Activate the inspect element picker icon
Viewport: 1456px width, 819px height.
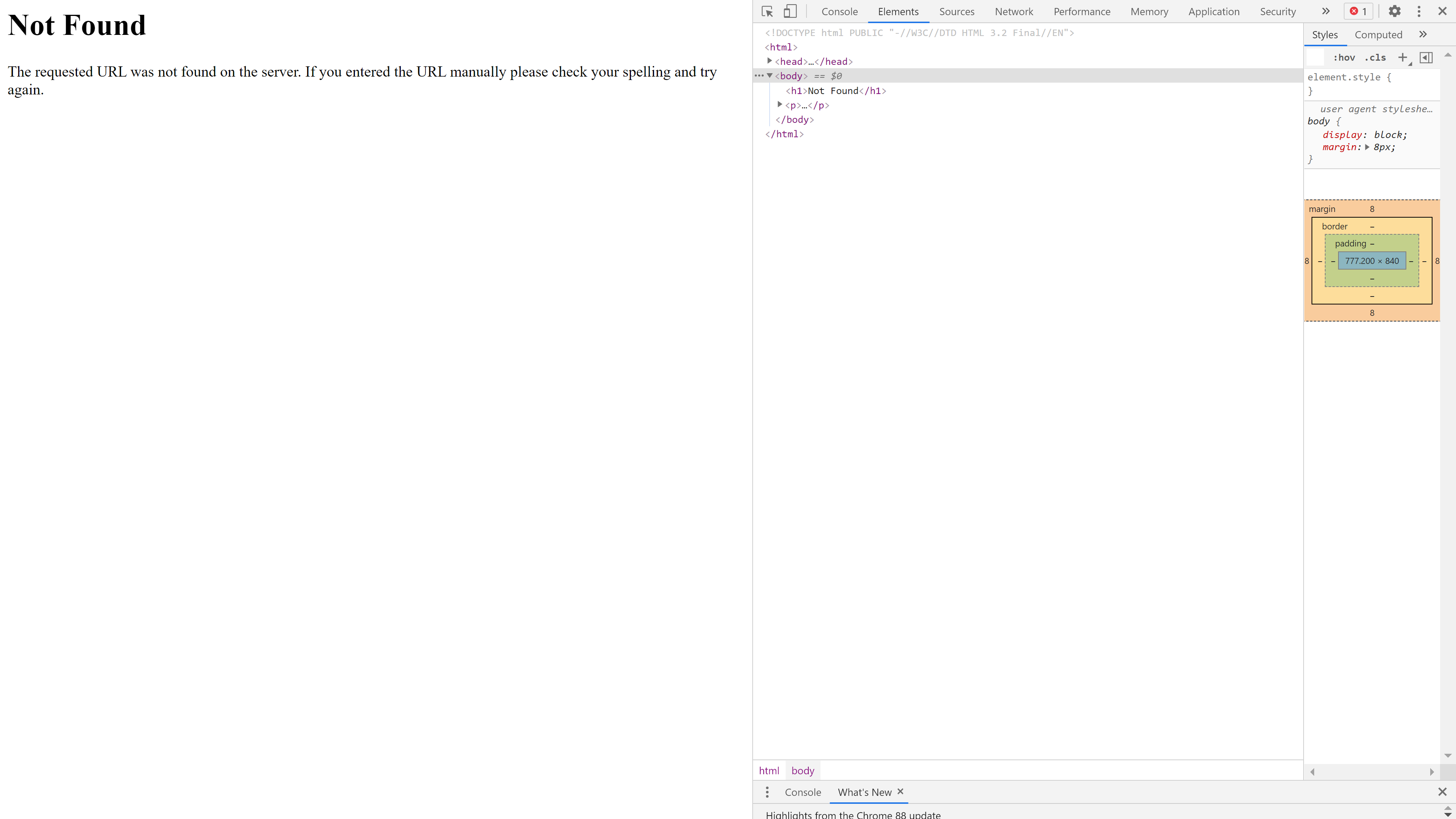pos(767,11)
